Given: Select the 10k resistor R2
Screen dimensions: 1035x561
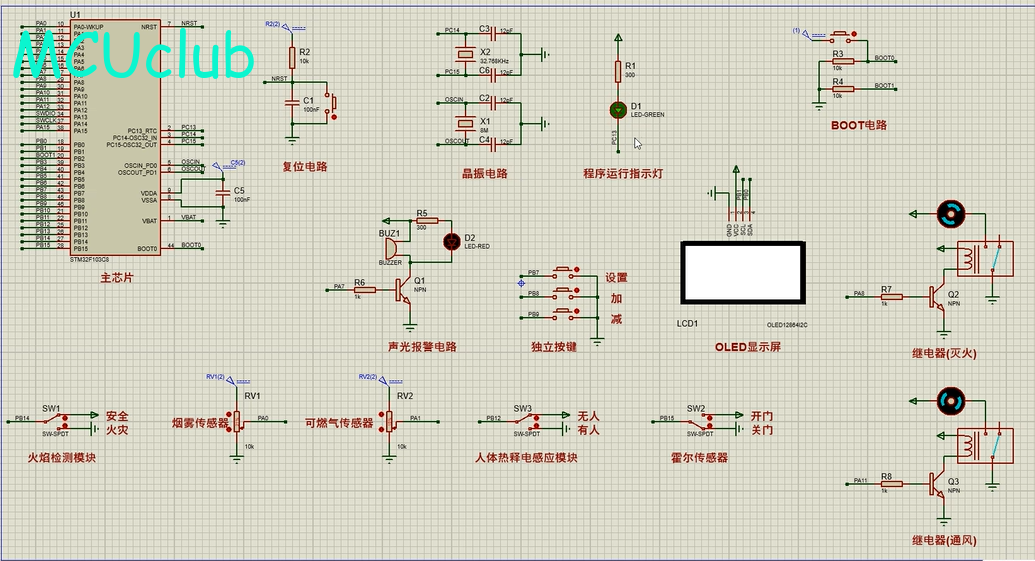Looking at the screenshot, I should [292, 57].
